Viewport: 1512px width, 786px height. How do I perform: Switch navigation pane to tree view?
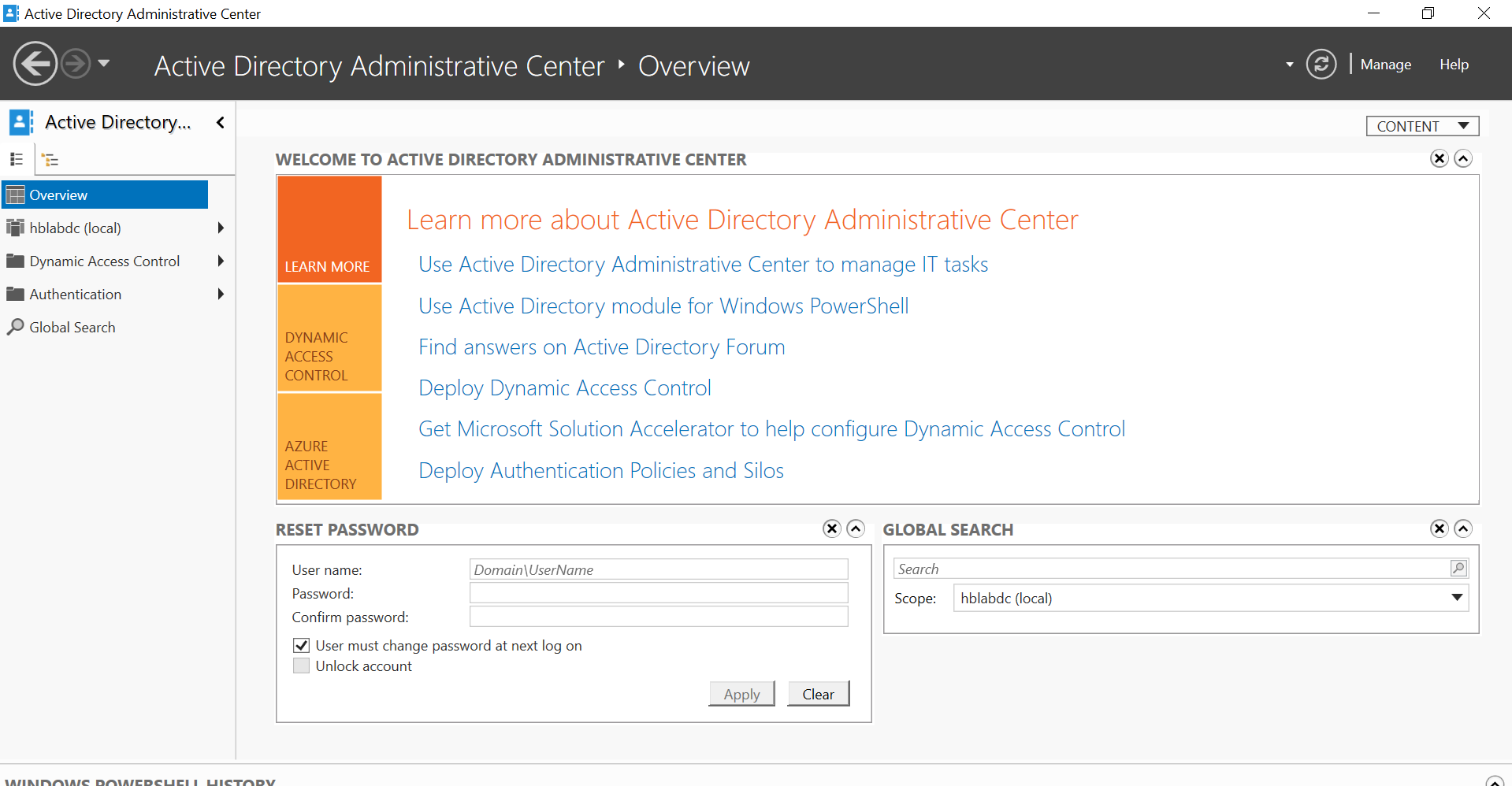(x=50, y=160)
